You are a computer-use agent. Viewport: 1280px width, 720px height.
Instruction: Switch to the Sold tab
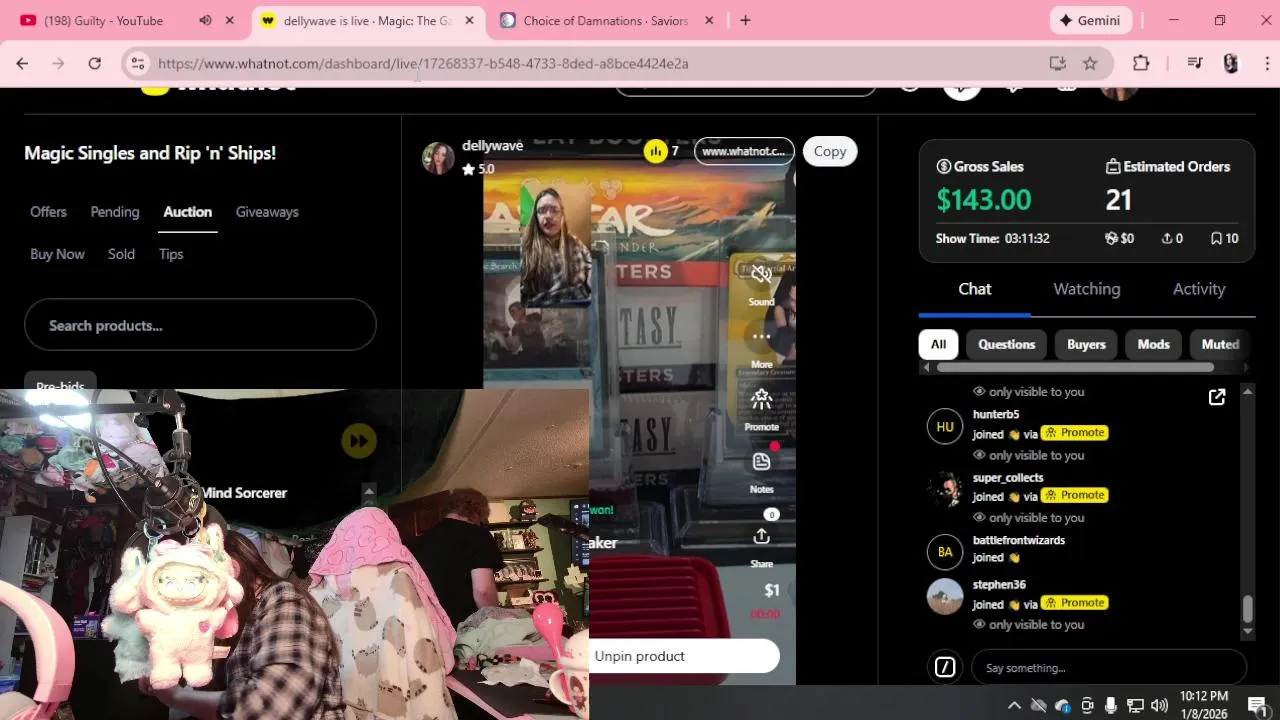(121, 254)
